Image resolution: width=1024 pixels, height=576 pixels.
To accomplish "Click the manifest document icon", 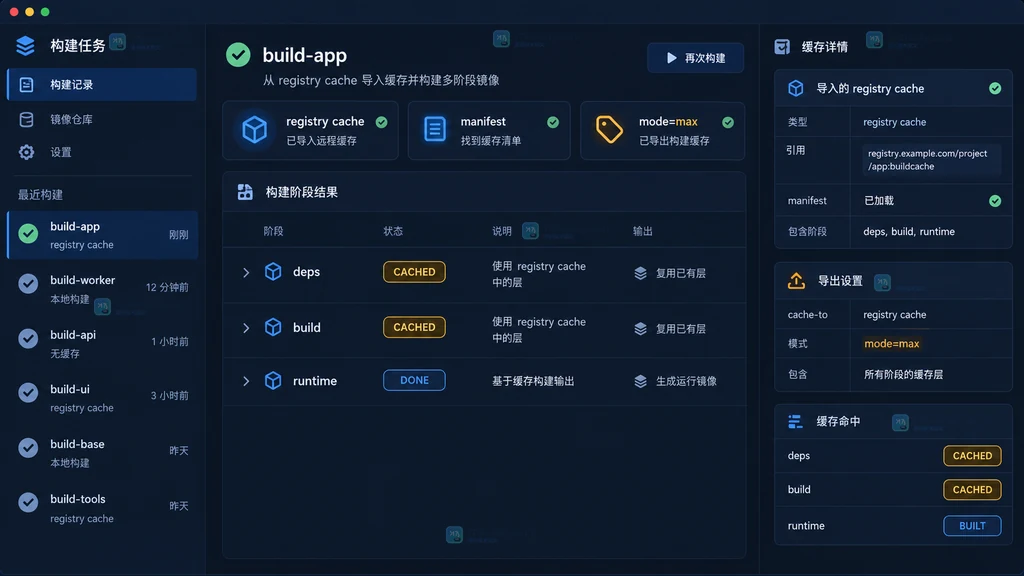I will tap(435, 129).
